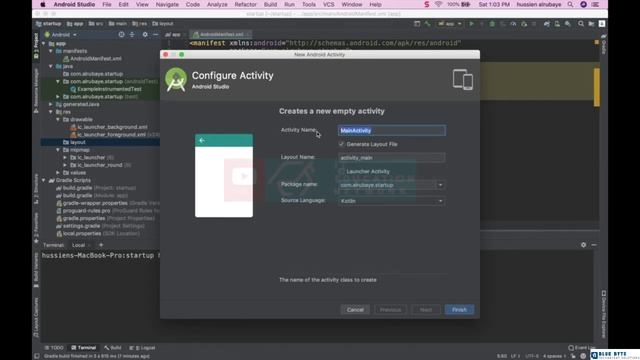Click the activity preview thumbnail

[224, 176]
